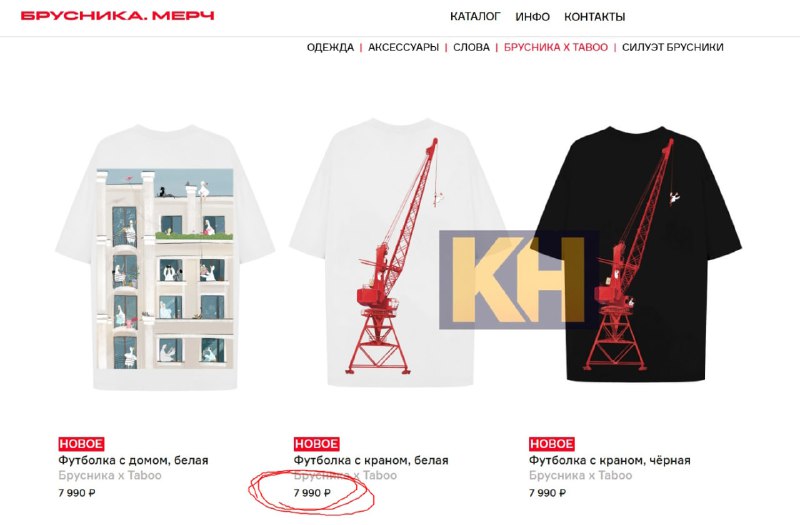
Task: Go to КОНТАКТЫ page
Action: [x=594, y=17]
